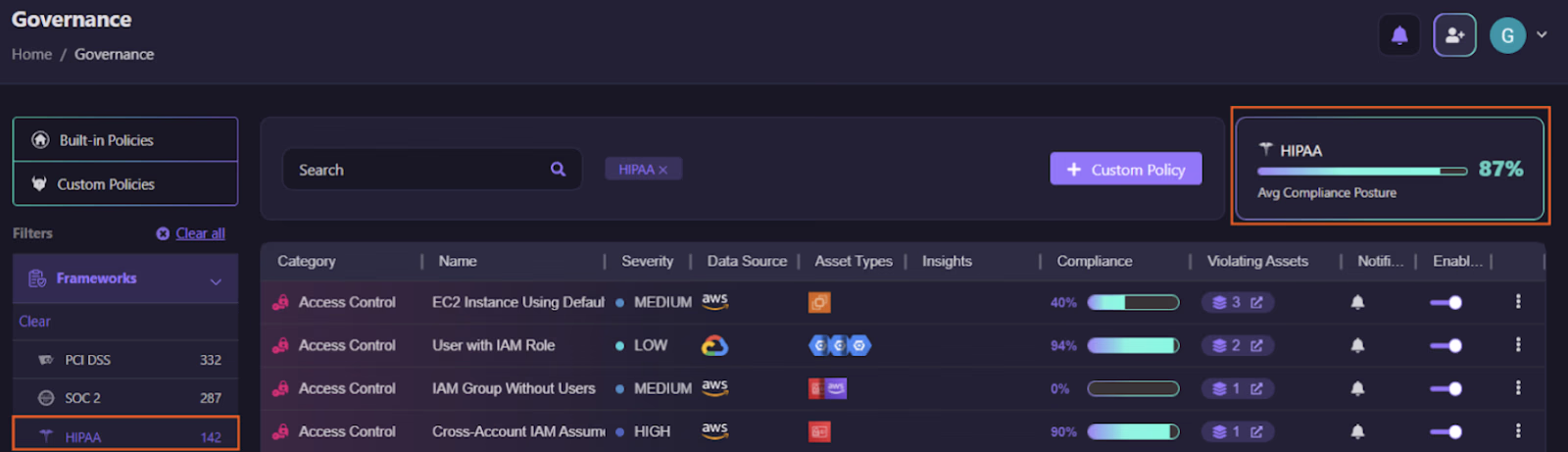Open User with IAM Role policy name
The width and height of the screenshot is (1568, 452).
[494, 345]
